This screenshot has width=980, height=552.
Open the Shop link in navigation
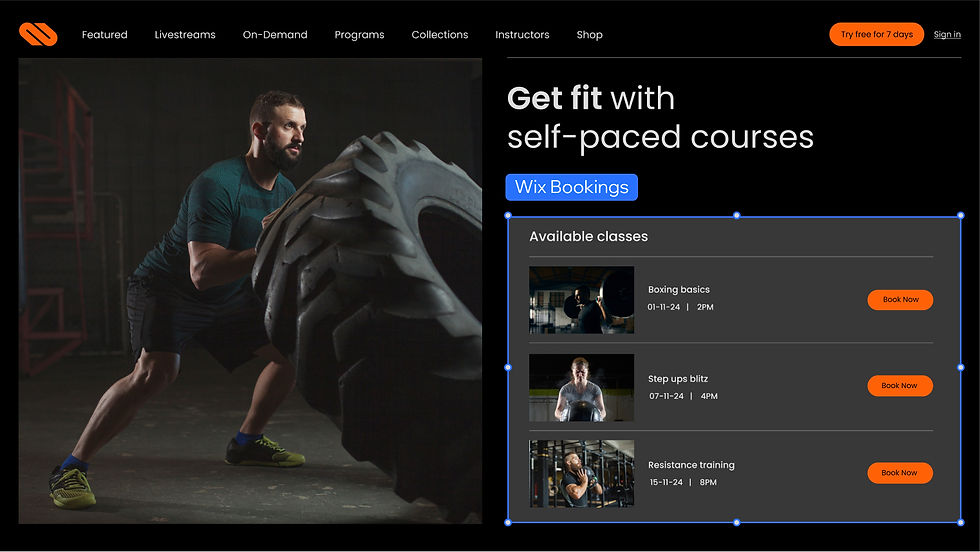[589, 35]
